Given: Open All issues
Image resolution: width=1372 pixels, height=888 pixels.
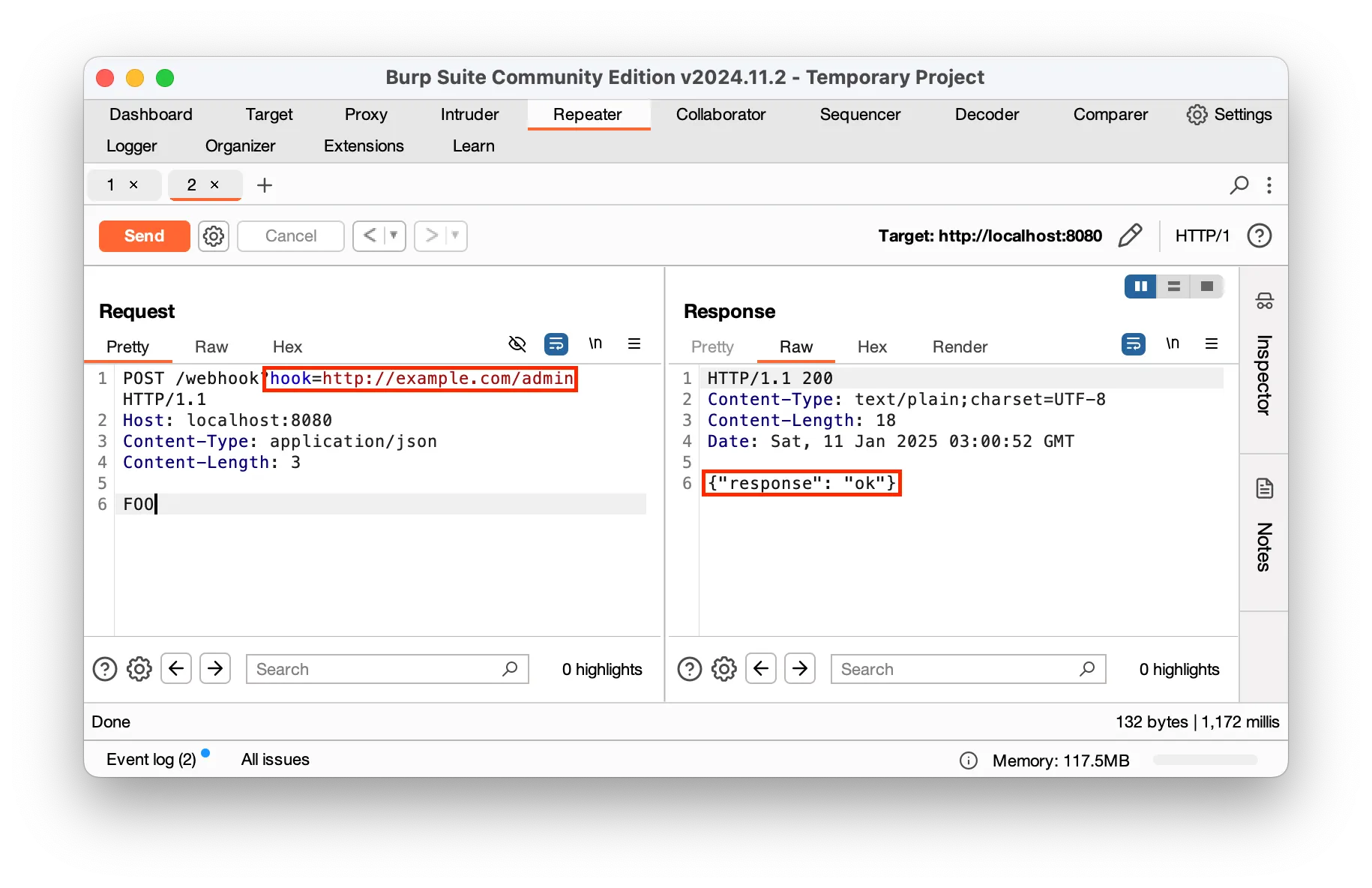Looking at the screenshot, I should point(275,759).
